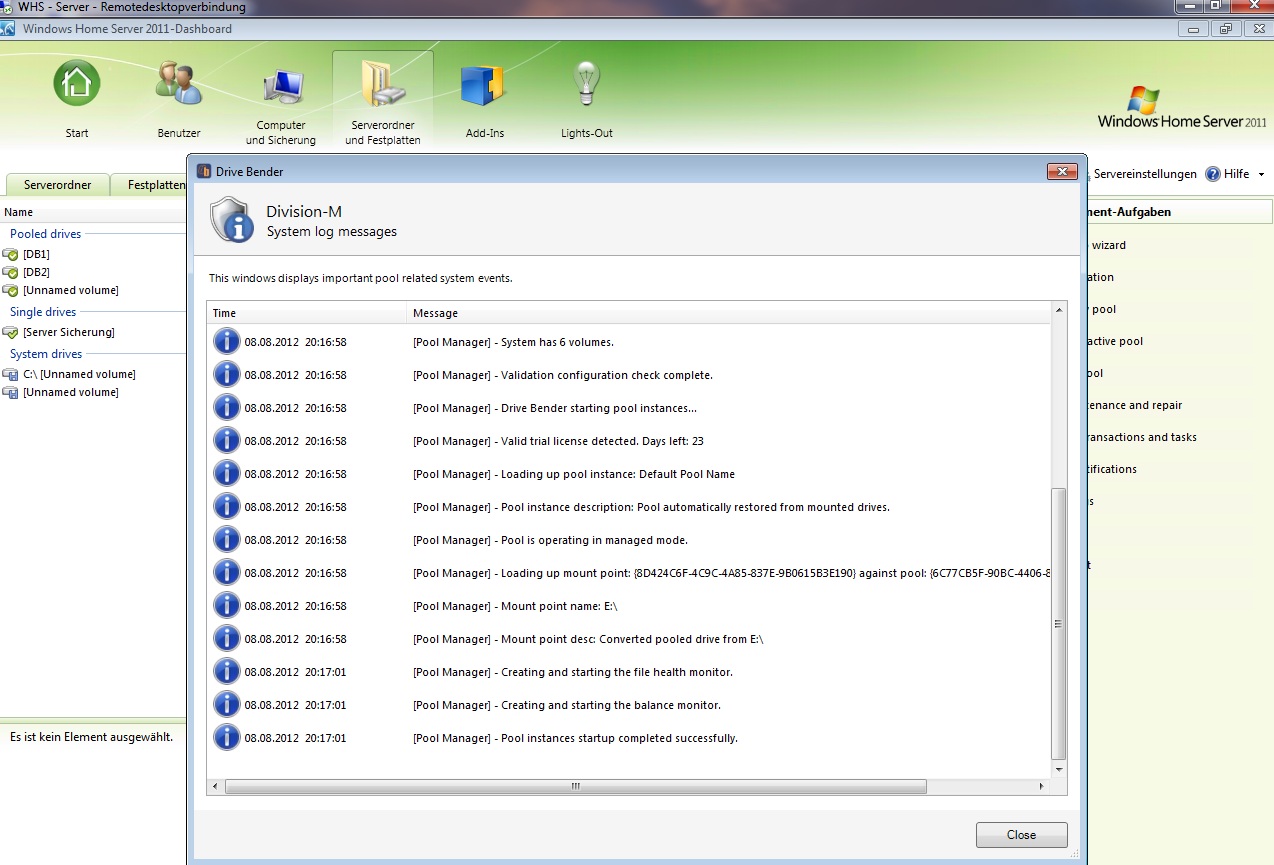
Task: Select log message 'Mount point name: E:\'
Action: [515, 606]
